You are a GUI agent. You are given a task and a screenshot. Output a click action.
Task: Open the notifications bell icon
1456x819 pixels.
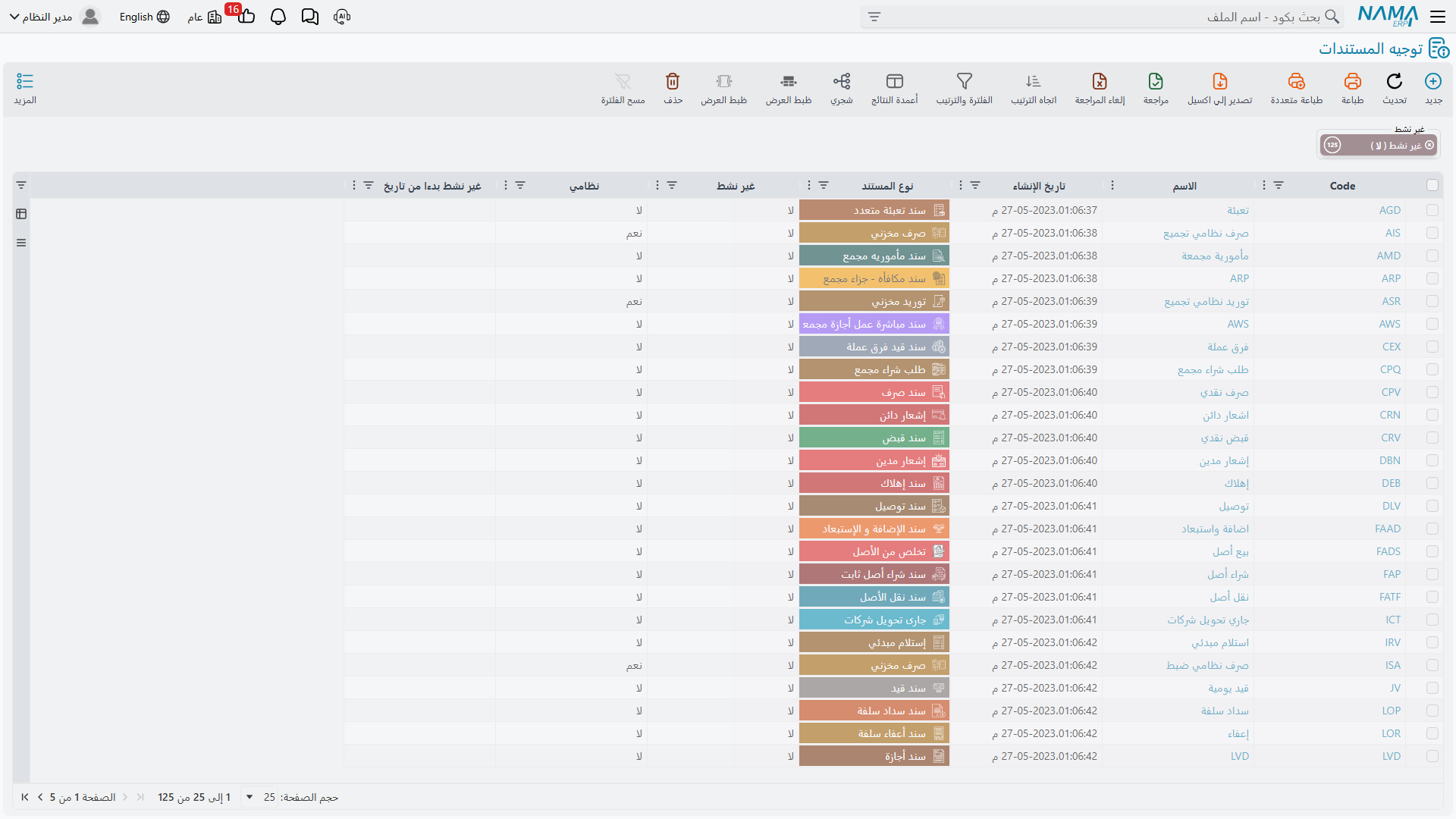278,17
